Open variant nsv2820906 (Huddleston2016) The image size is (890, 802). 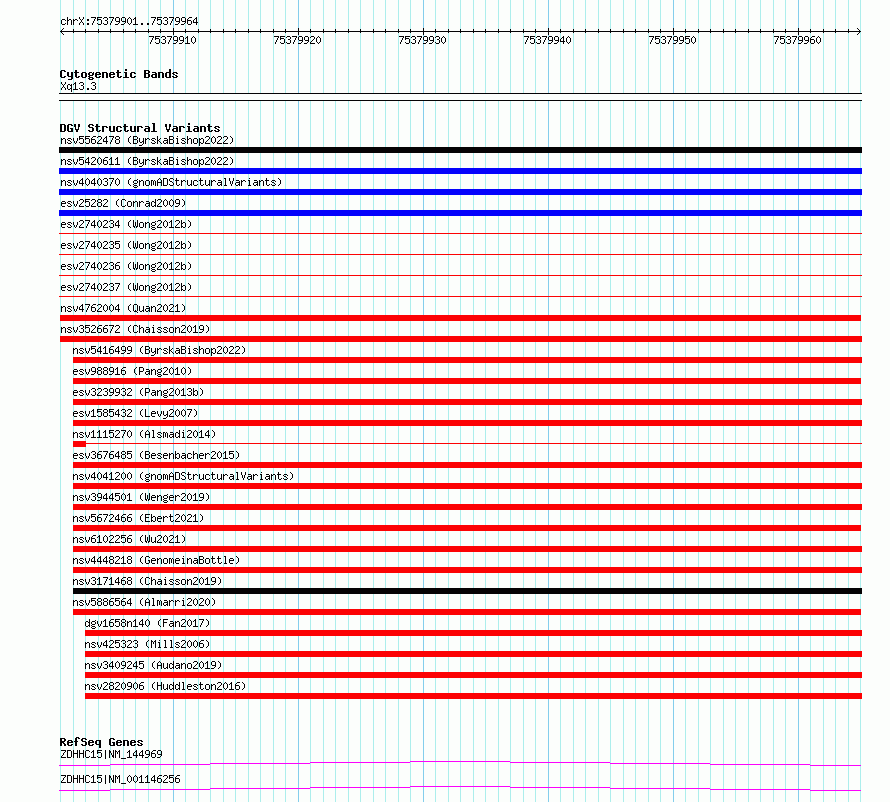tap(165, 686)
